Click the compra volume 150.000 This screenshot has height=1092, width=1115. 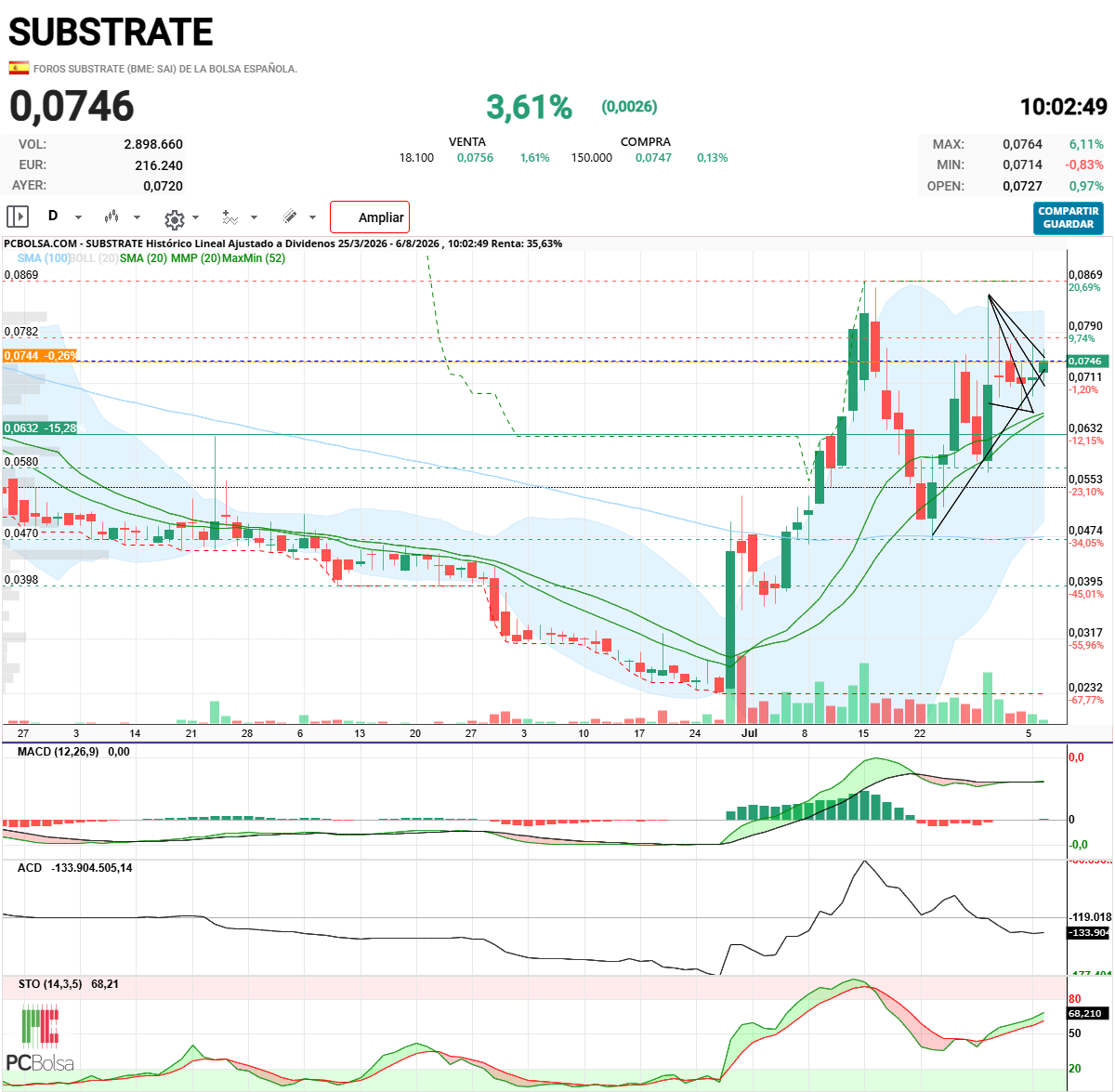tap(592, 158)
